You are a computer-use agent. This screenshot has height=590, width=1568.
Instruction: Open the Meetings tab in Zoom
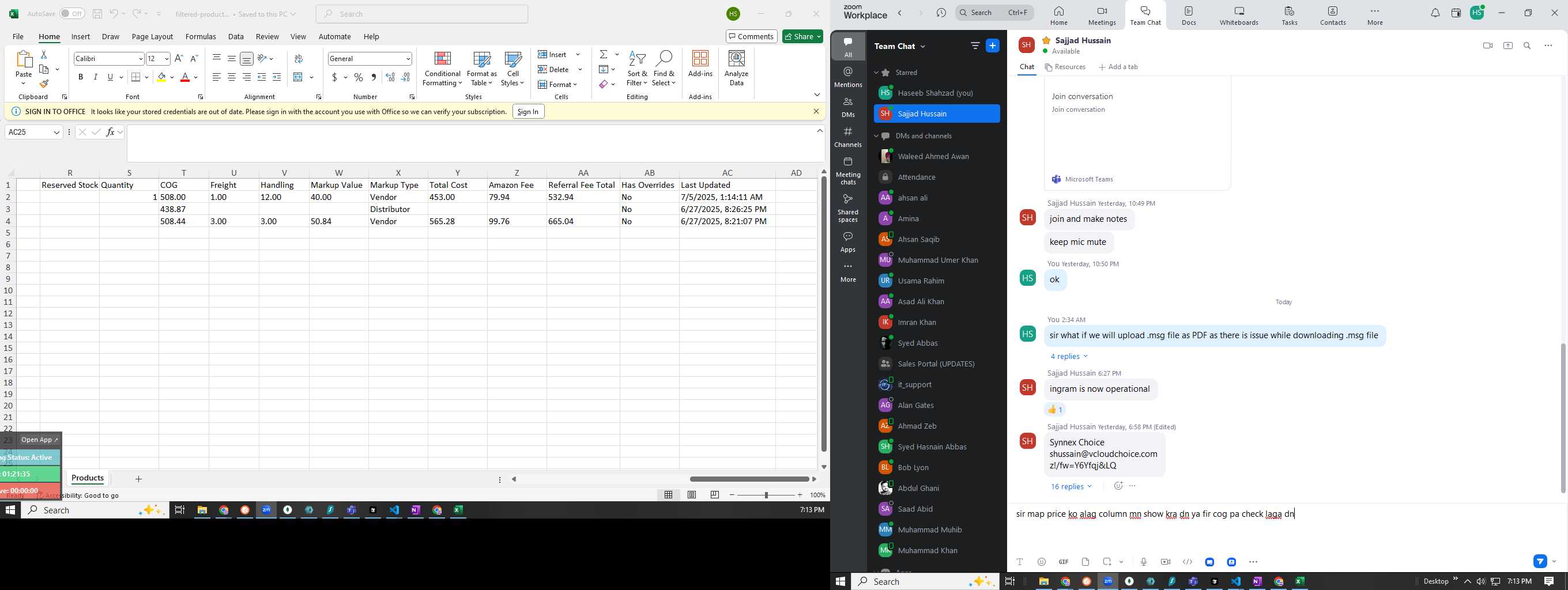coord(1102,16)
